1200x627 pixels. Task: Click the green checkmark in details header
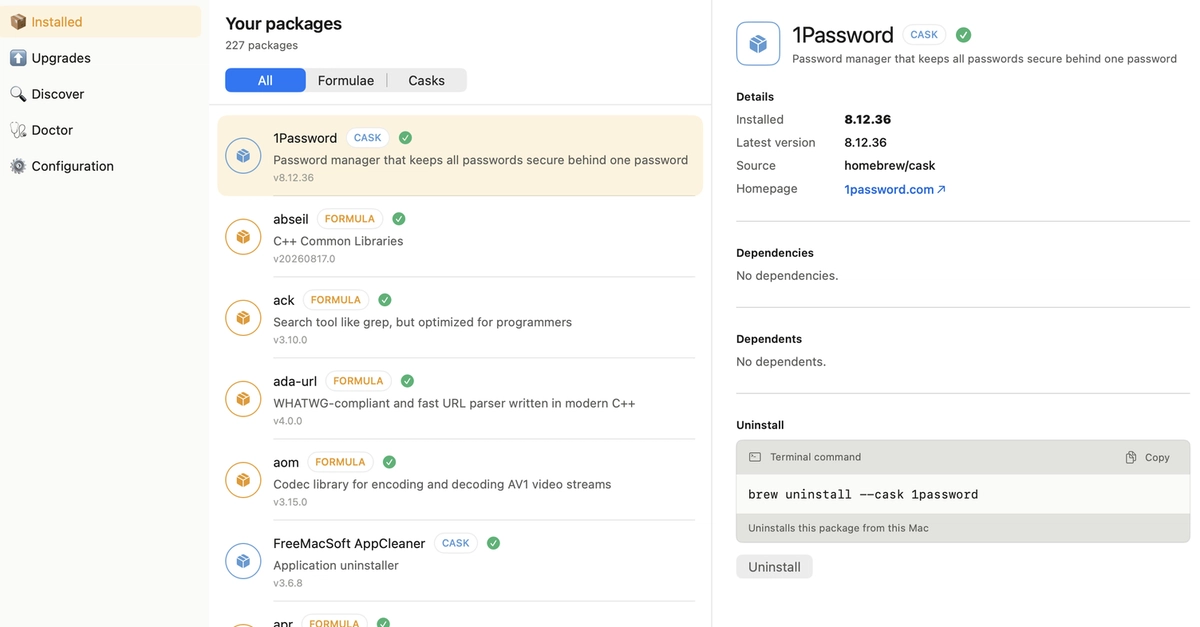(963, 35)
